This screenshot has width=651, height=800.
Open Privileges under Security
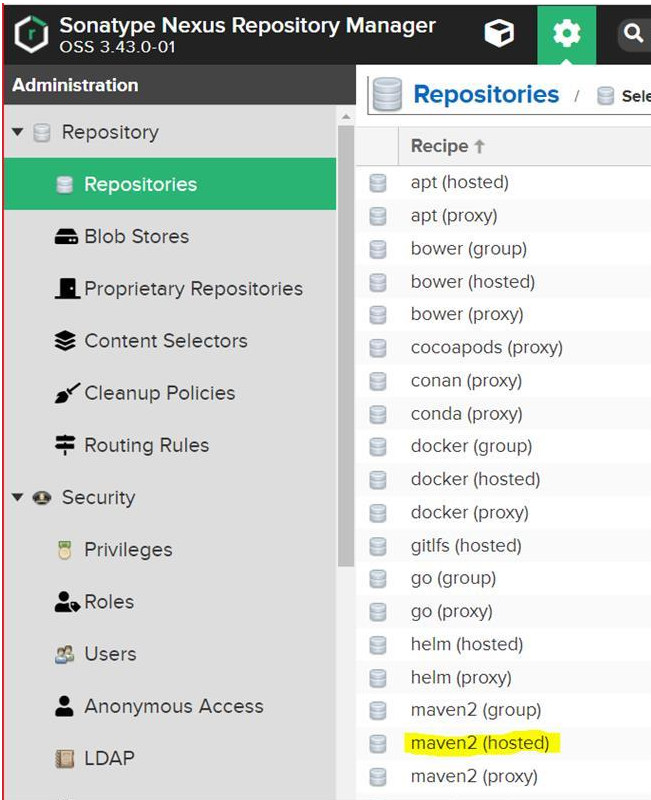pyautogui.click(x=128, y=549)
